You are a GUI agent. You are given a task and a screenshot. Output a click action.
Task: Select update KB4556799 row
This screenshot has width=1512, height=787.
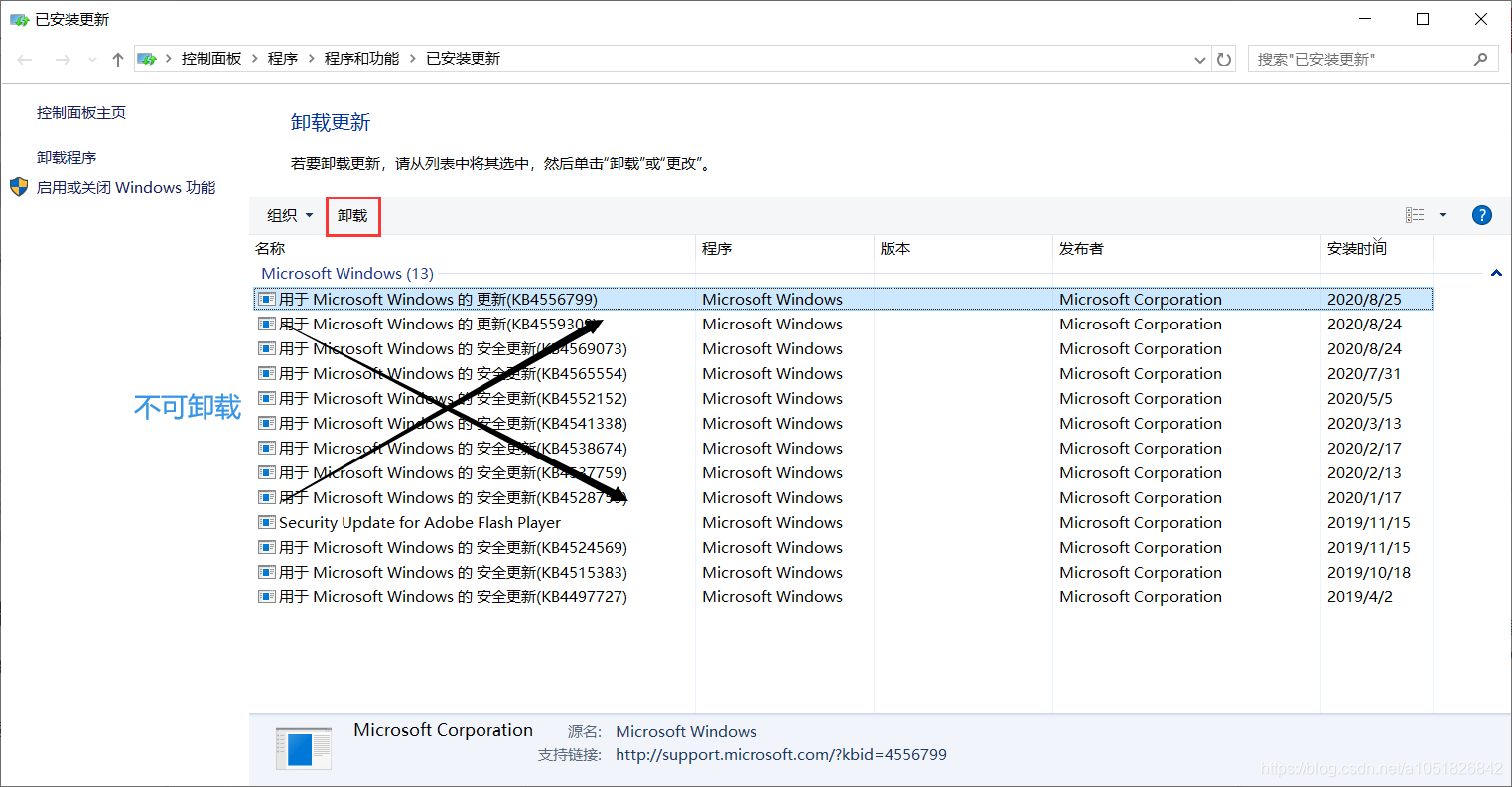point(843,299)
